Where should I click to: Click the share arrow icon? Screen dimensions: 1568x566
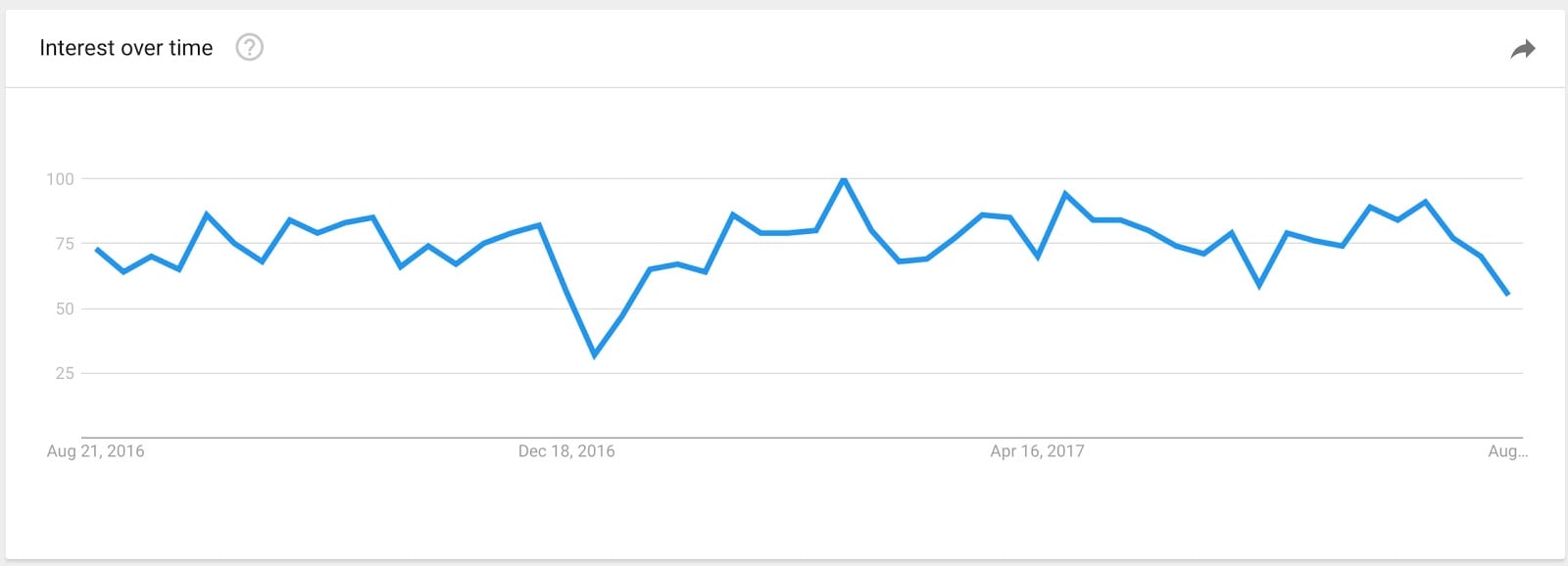pyautogui.click(x=1522, y=49)
